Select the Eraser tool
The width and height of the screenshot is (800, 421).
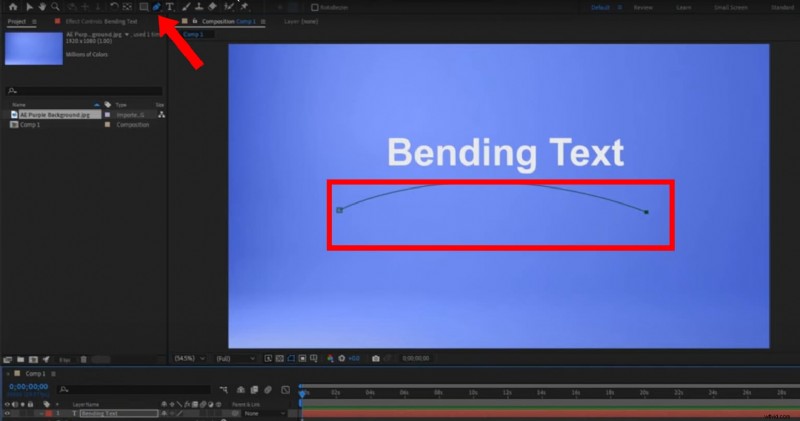[213, 7]
